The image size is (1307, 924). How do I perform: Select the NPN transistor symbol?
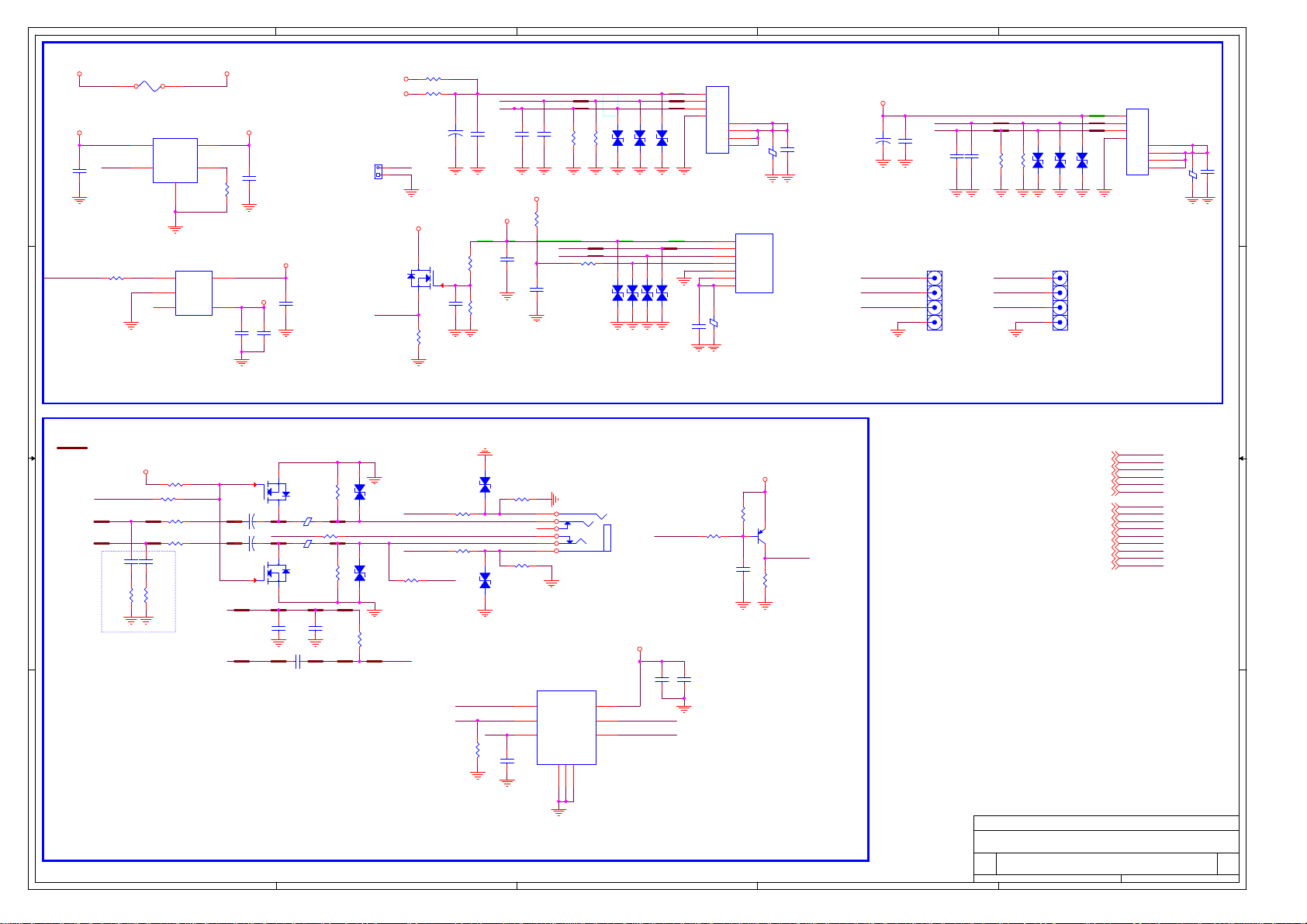tap(761, 536)
